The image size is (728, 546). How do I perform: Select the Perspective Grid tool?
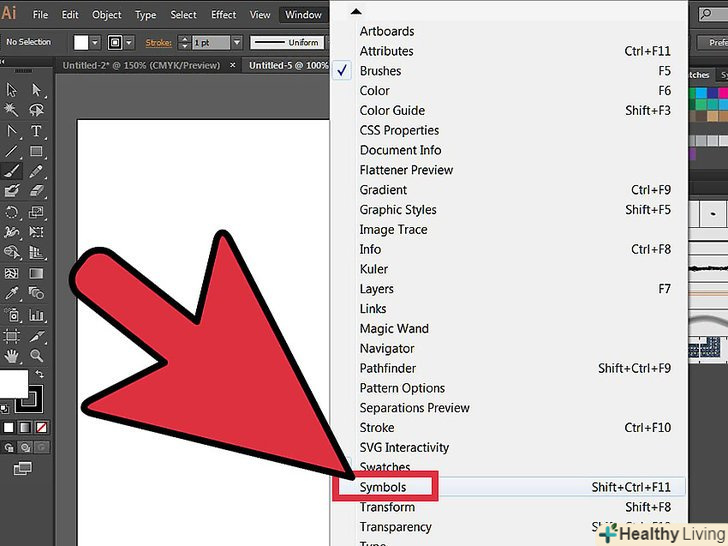(36, 252)
